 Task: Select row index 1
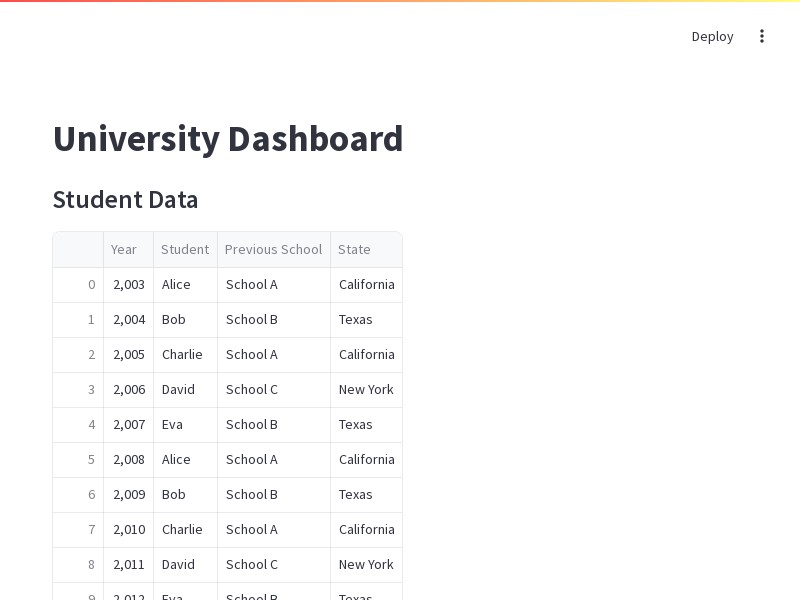[x=78, y=320]
